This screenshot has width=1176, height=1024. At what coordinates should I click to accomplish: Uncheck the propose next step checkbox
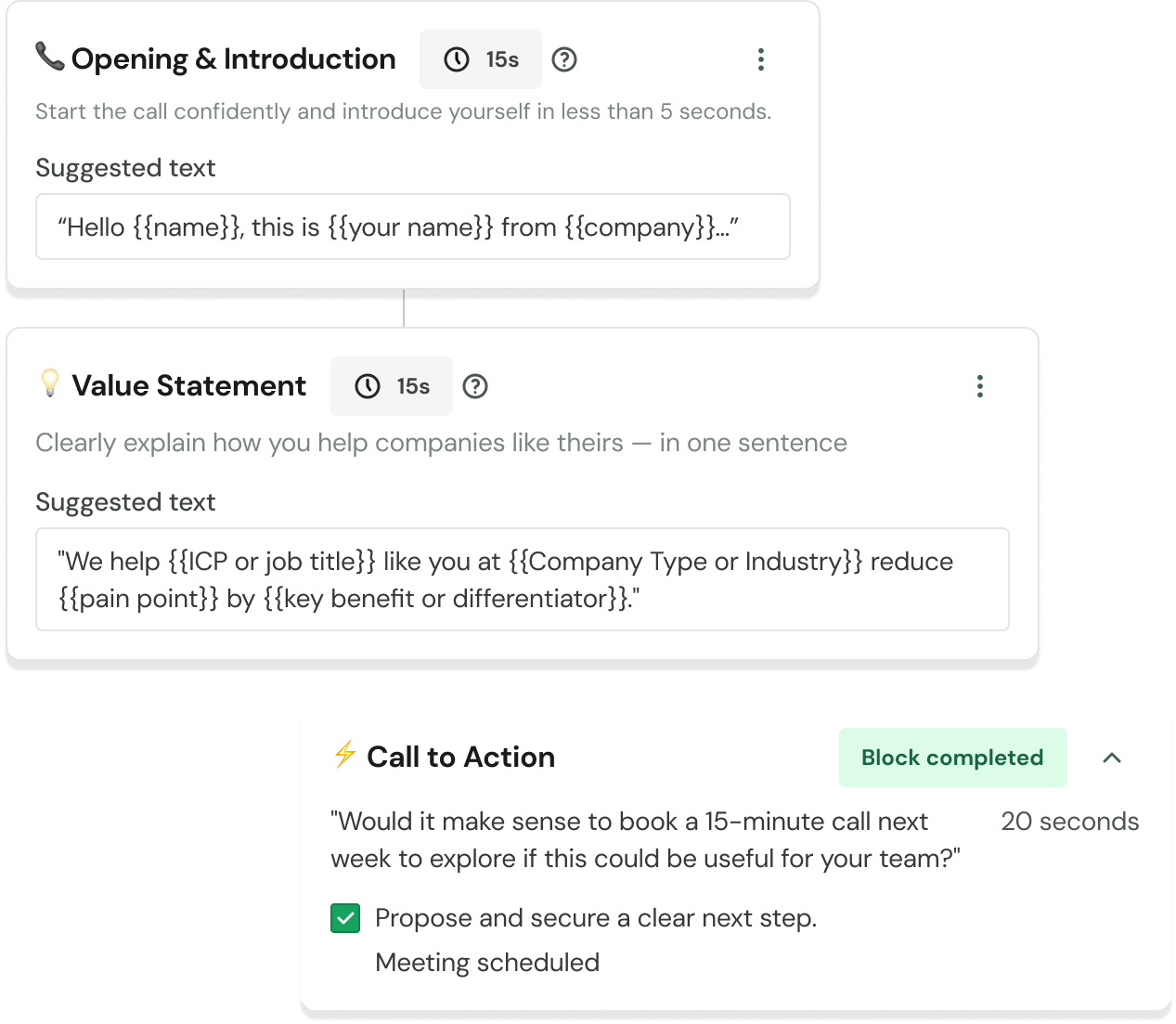pos(345,918)
